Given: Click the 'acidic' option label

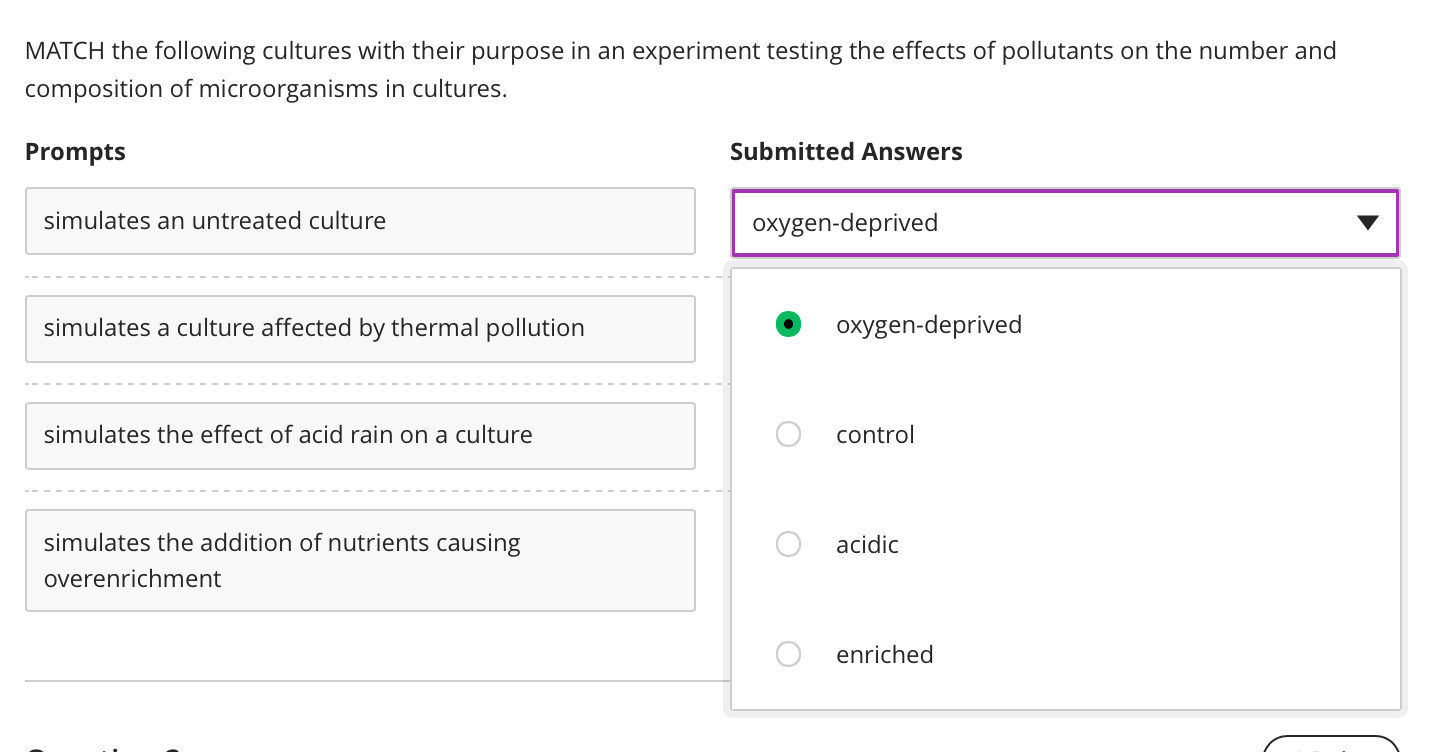Looking at the screenshot, I should point(867,545).
